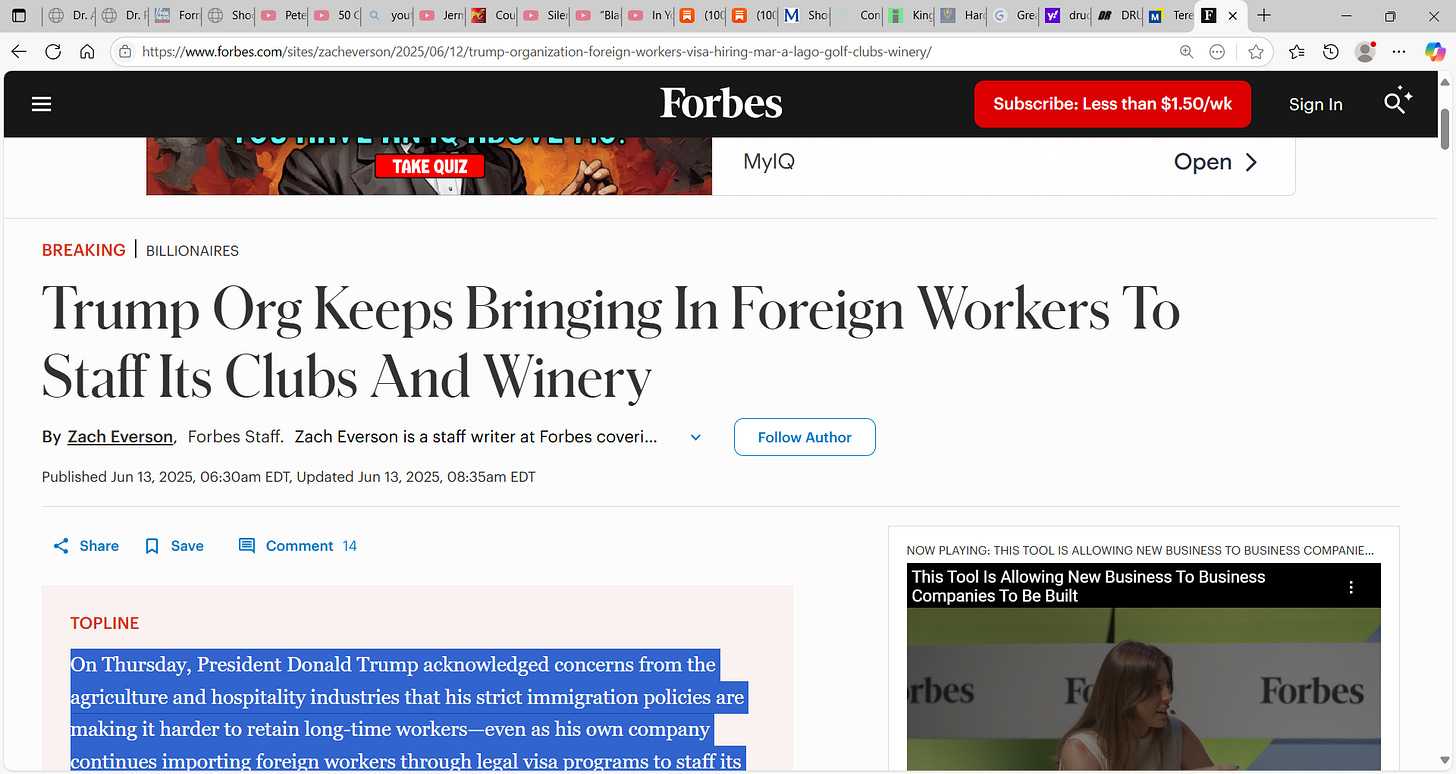Switch to the 'druc' Yahoo tab
This screenshot has height=774, width=1456.
point(1066,16)
